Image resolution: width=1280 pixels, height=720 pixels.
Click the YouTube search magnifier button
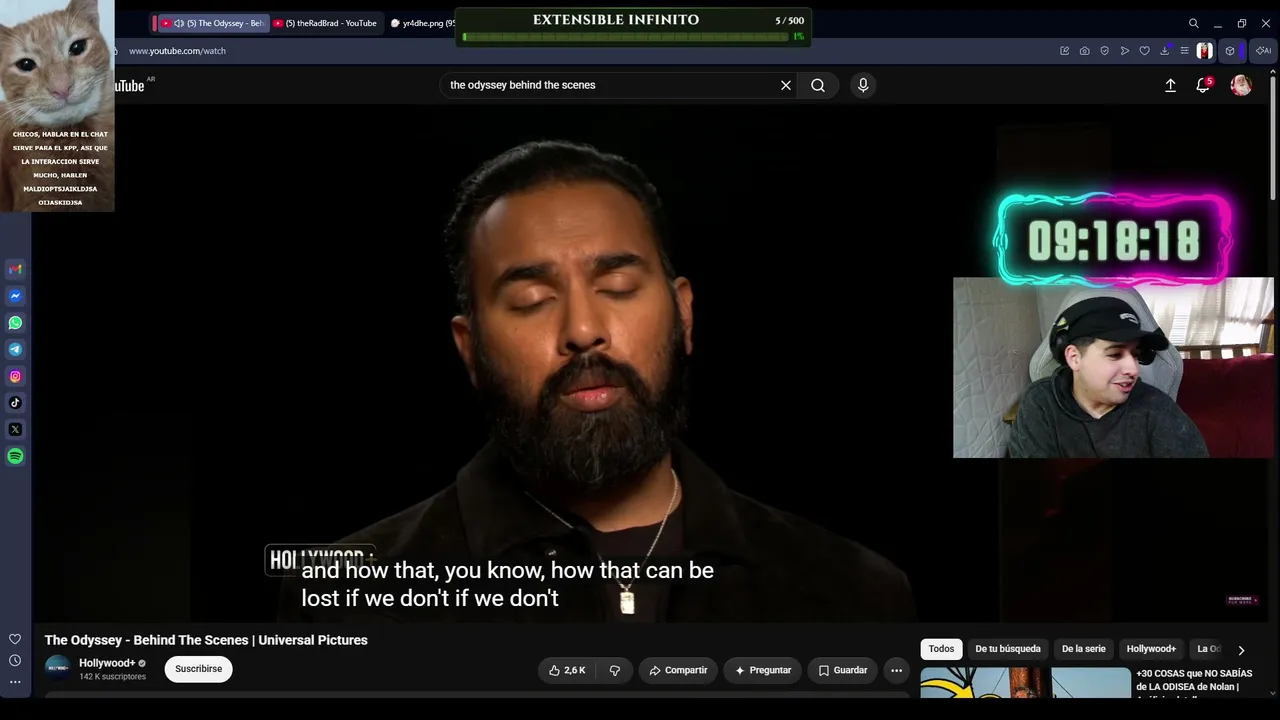(x=818, y=85)
